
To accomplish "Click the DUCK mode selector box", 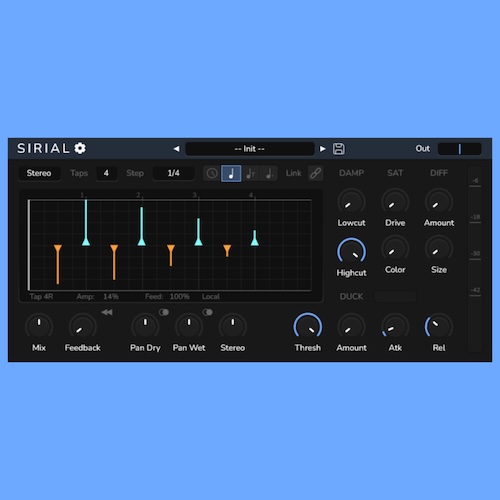I will (395, 296).
